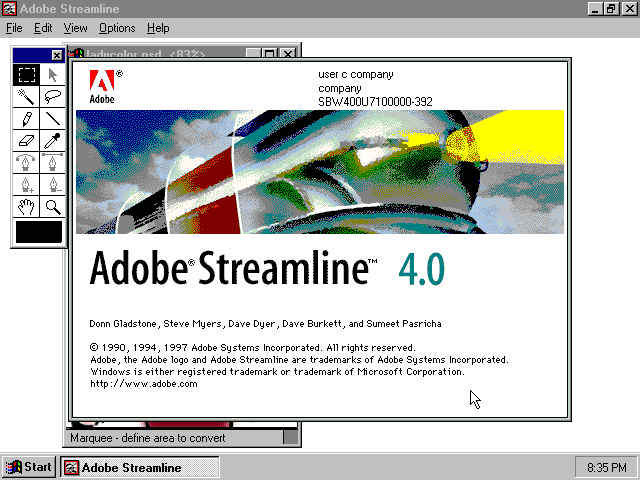Open the Edit menu
640x480 pixels.
coord(43,28)
